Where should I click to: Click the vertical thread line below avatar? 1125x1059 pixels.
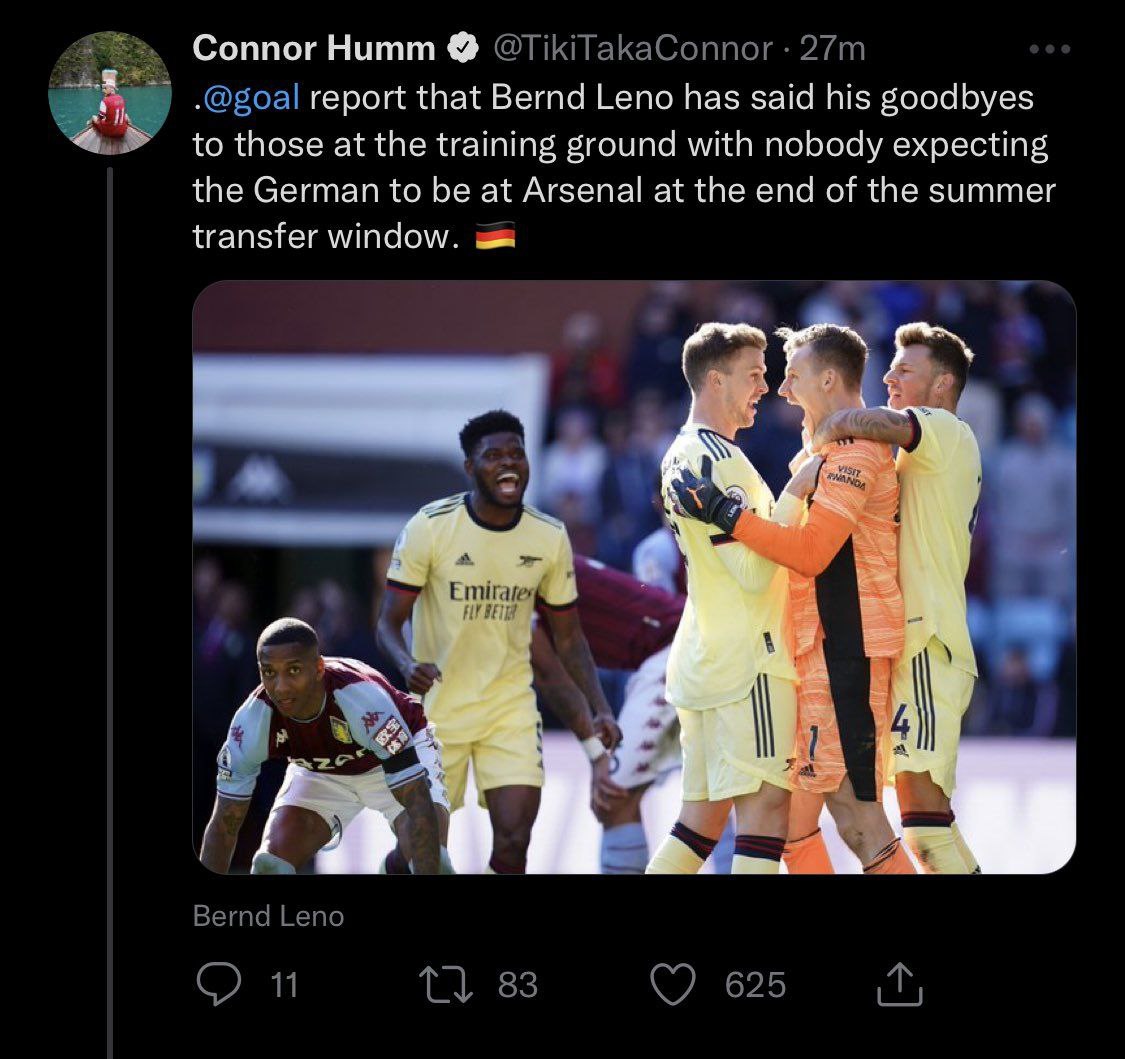click(x=110, y=600)
